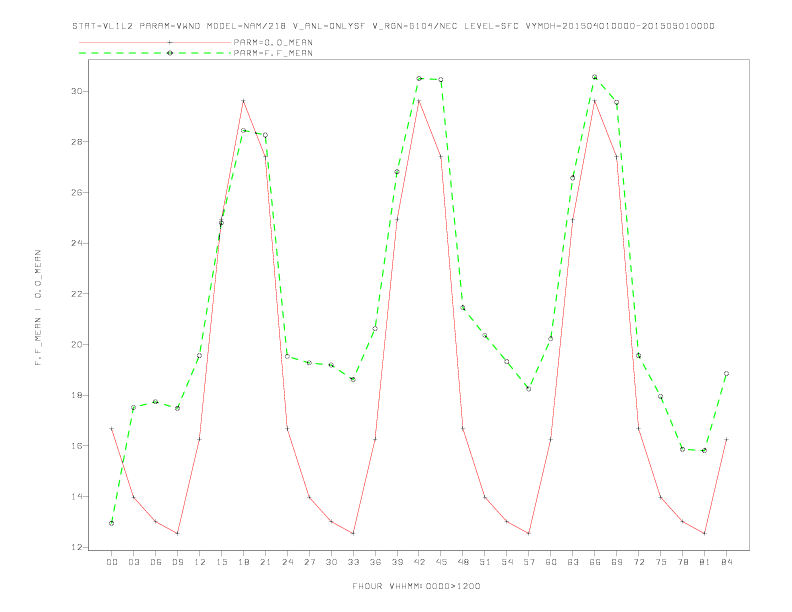The width and height of the screenshot is (792, 612).
Task: Select green F.F_MEAN marker at hour 57
Action: click(x=529, y=389)
